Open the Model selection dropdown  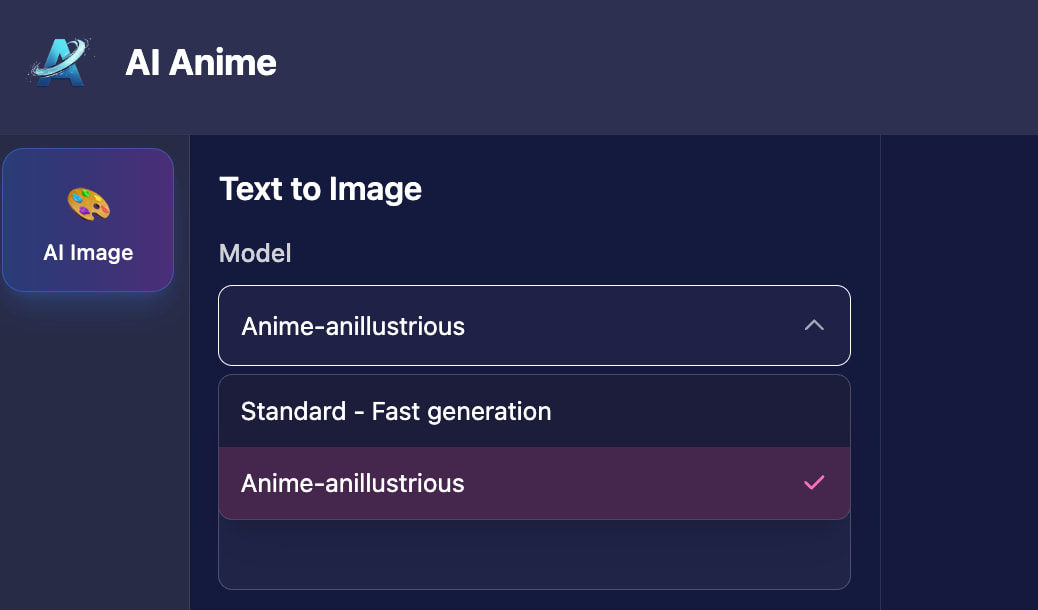click(x=534, y=325)
